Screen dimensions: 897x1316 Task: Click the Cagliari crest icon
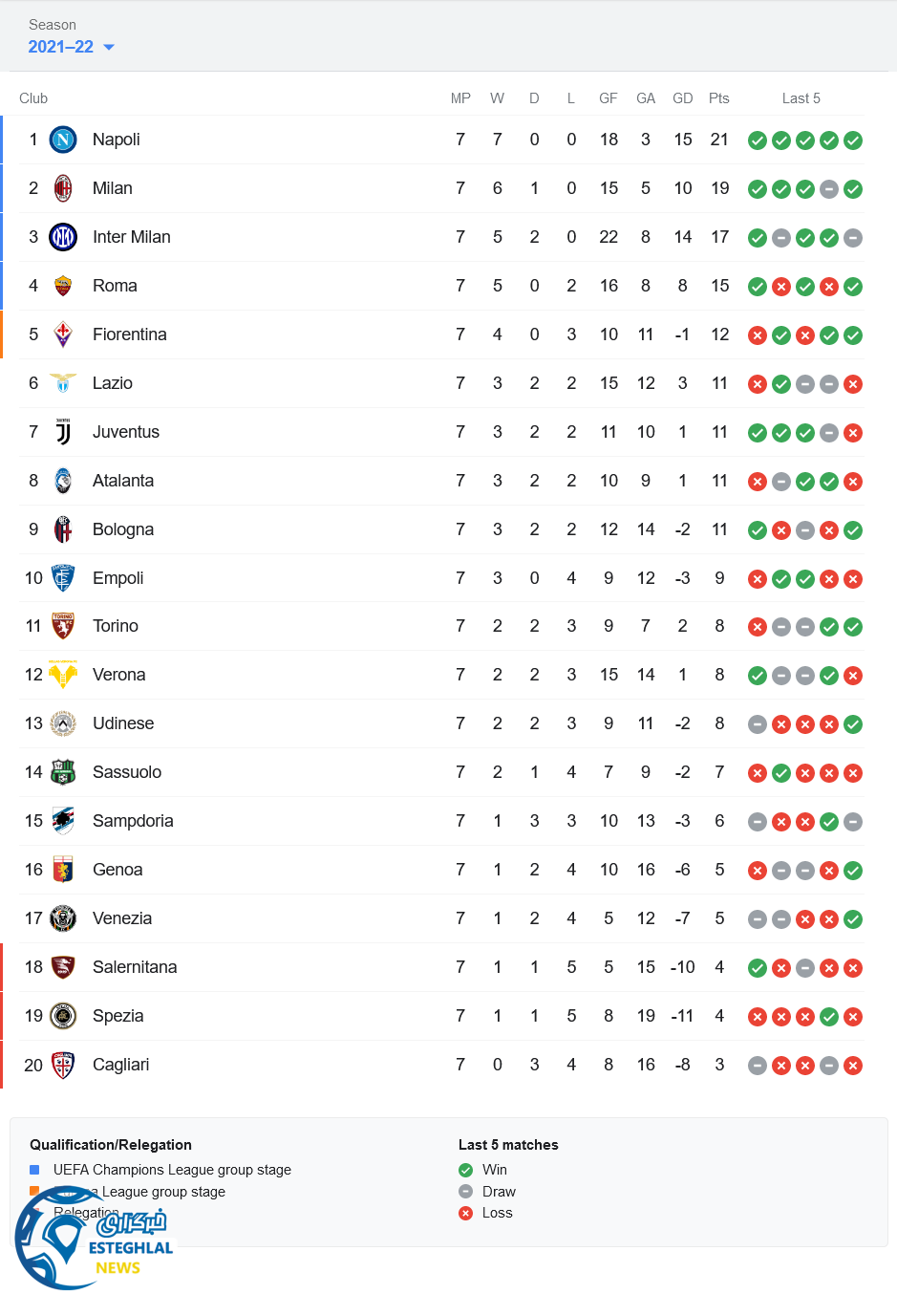(63, 1065)
